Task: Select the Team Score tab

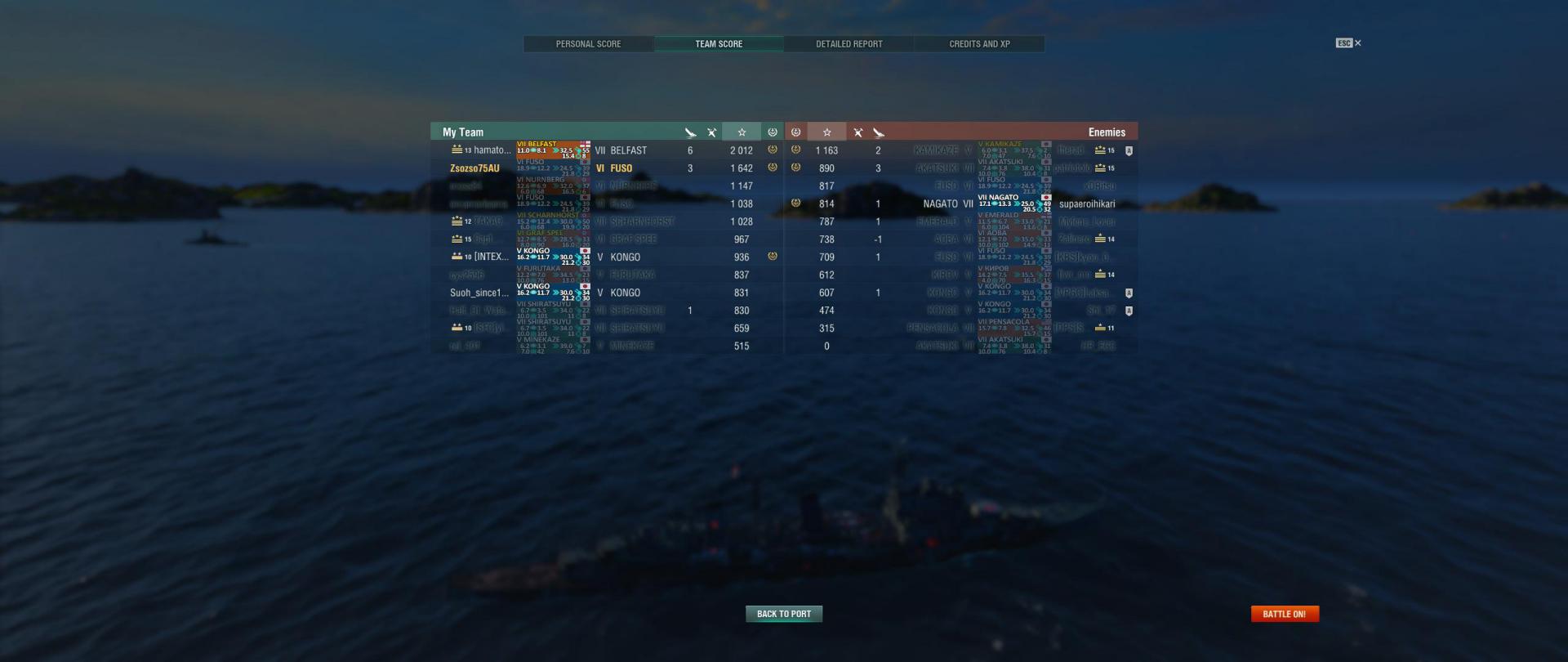Action: 719,44
